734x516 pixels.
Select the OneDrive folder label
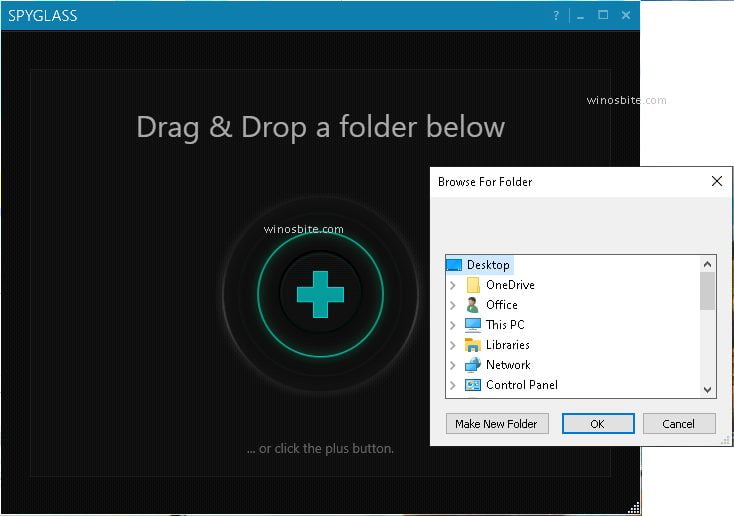(510, 285)
